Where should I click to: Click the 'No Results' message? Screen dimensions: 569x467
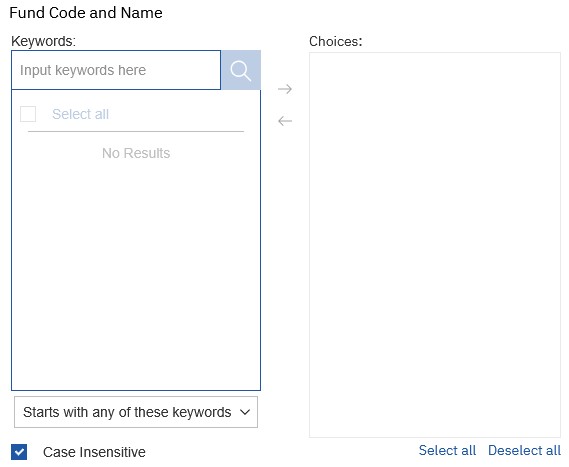pyautogui.click(x=136, y=153)
